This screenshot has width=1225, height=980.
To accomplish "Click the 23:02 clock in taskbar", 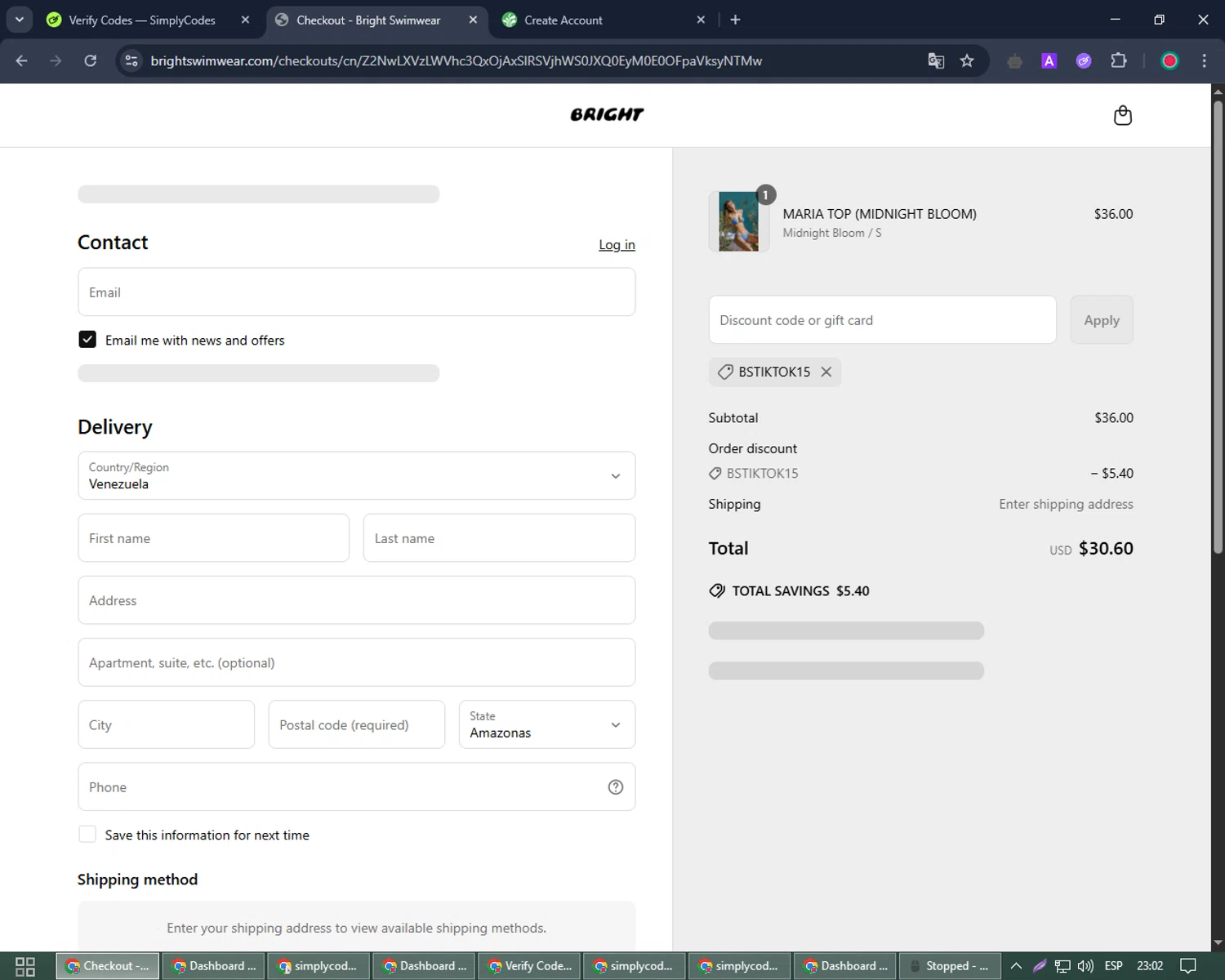I will click(1150, 966).
